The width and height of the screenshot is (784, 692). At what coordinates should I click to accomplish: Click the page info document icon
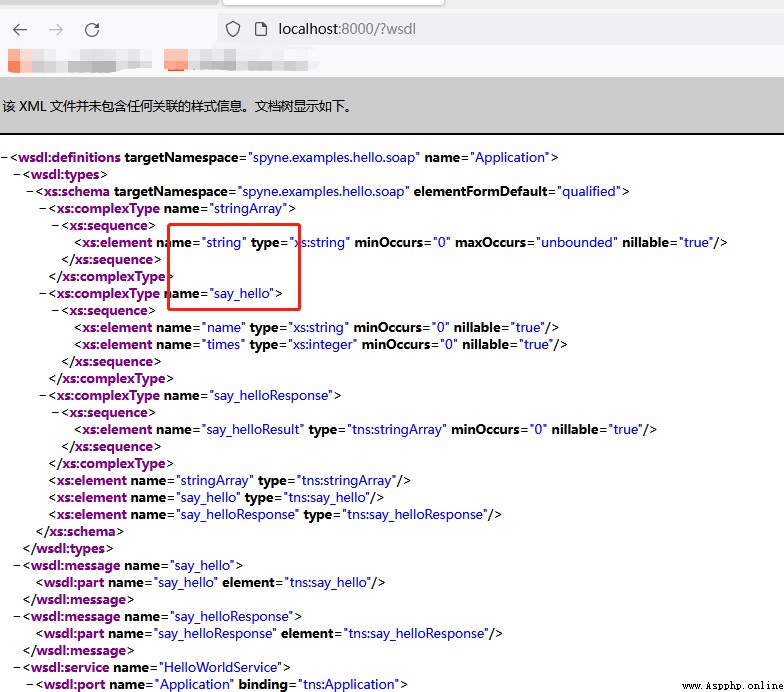tap(260, 30)
